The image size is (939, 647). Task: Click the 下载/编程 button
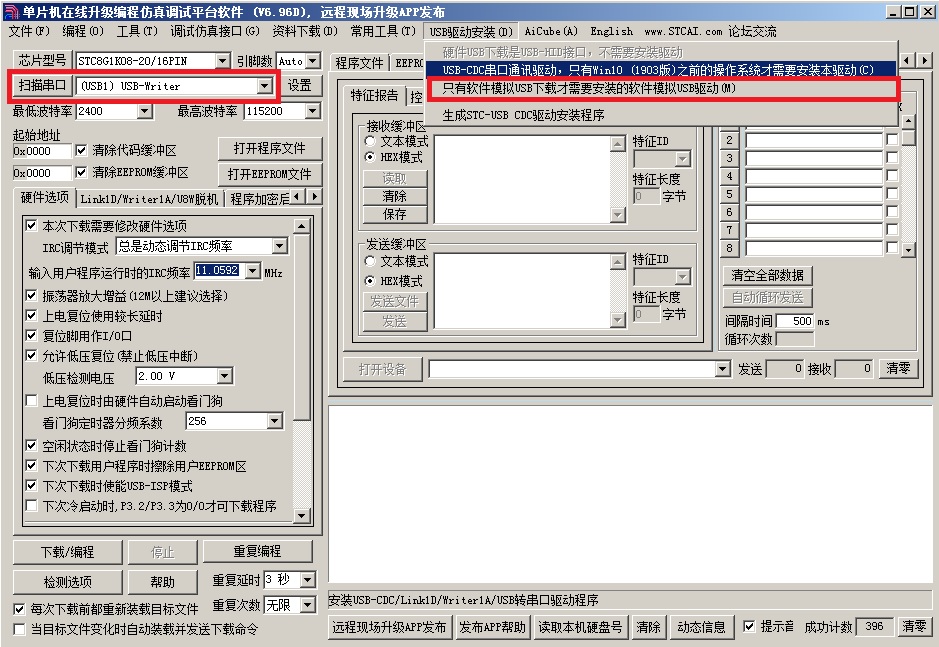click(67, 552)
